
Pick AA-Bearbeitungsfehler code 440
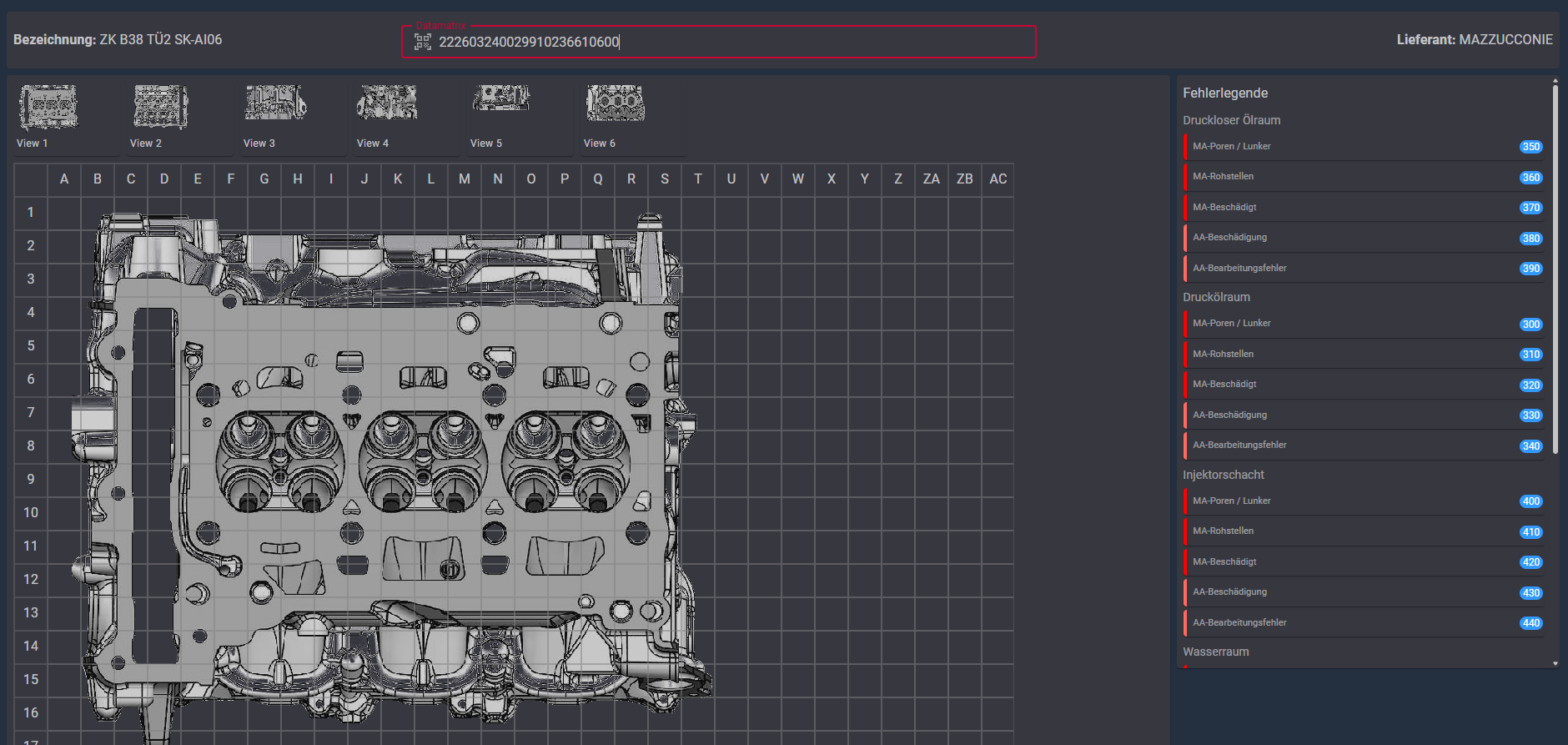click(x=1364, y=622)
